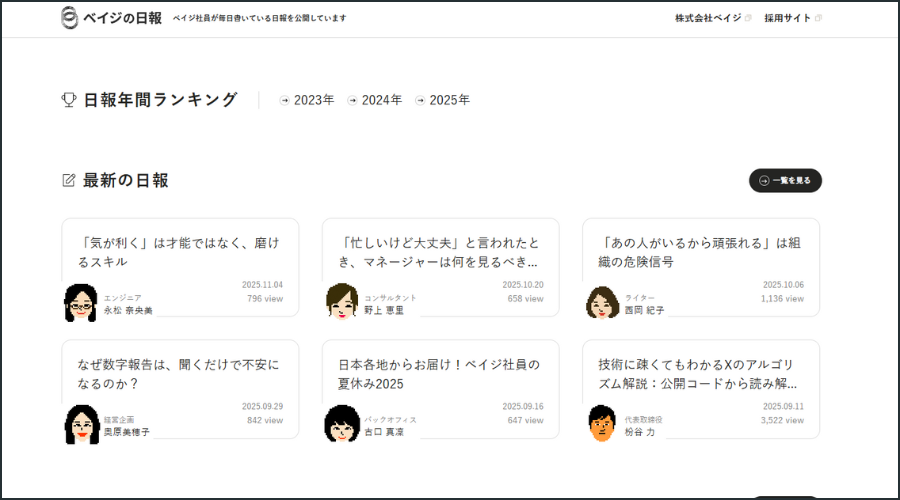Click the trophy icon by 日報年間ランキング
Screen dimensions: 900x500
69,100
